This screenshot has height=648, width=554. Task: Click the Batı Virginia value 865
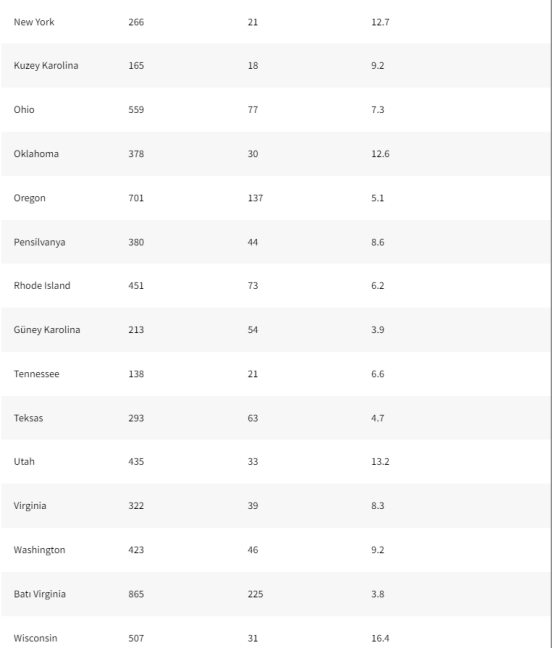[136, 594]
